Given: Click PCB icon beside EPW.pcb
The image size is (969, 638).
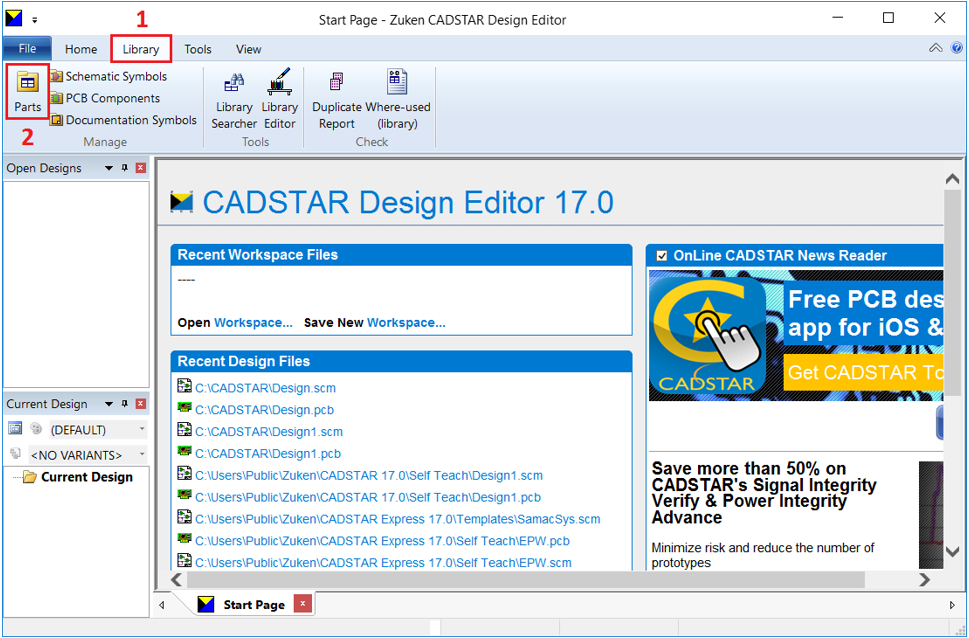Looking at the screenshot, I should 184,539.
